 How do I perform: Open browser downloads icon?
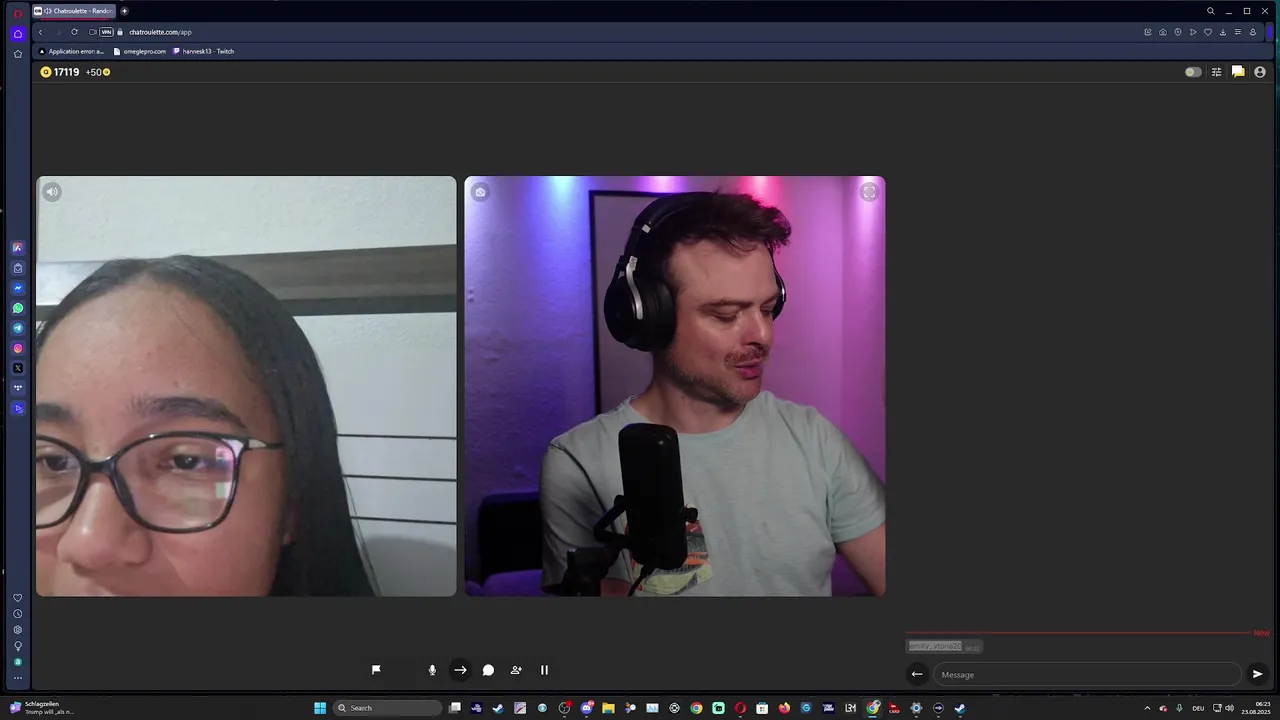tap(1223, 32)
